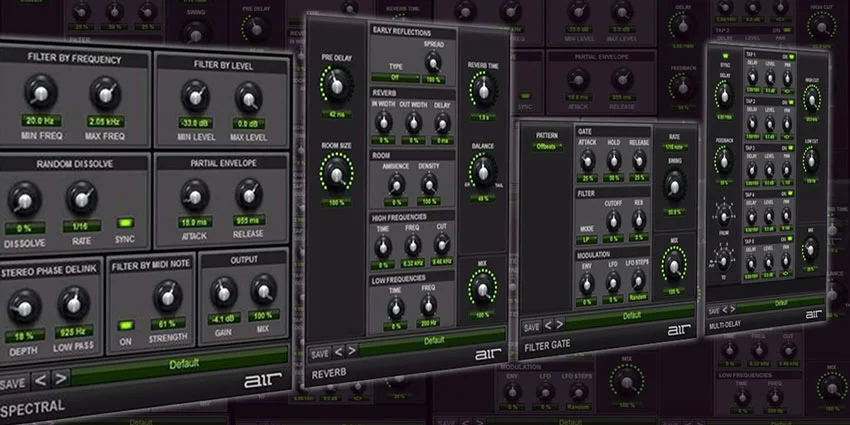Click the Filter Cutoff knob in Filter Gate
The height and width of the screenshot is (425, 850).
[x=613, y=221]
